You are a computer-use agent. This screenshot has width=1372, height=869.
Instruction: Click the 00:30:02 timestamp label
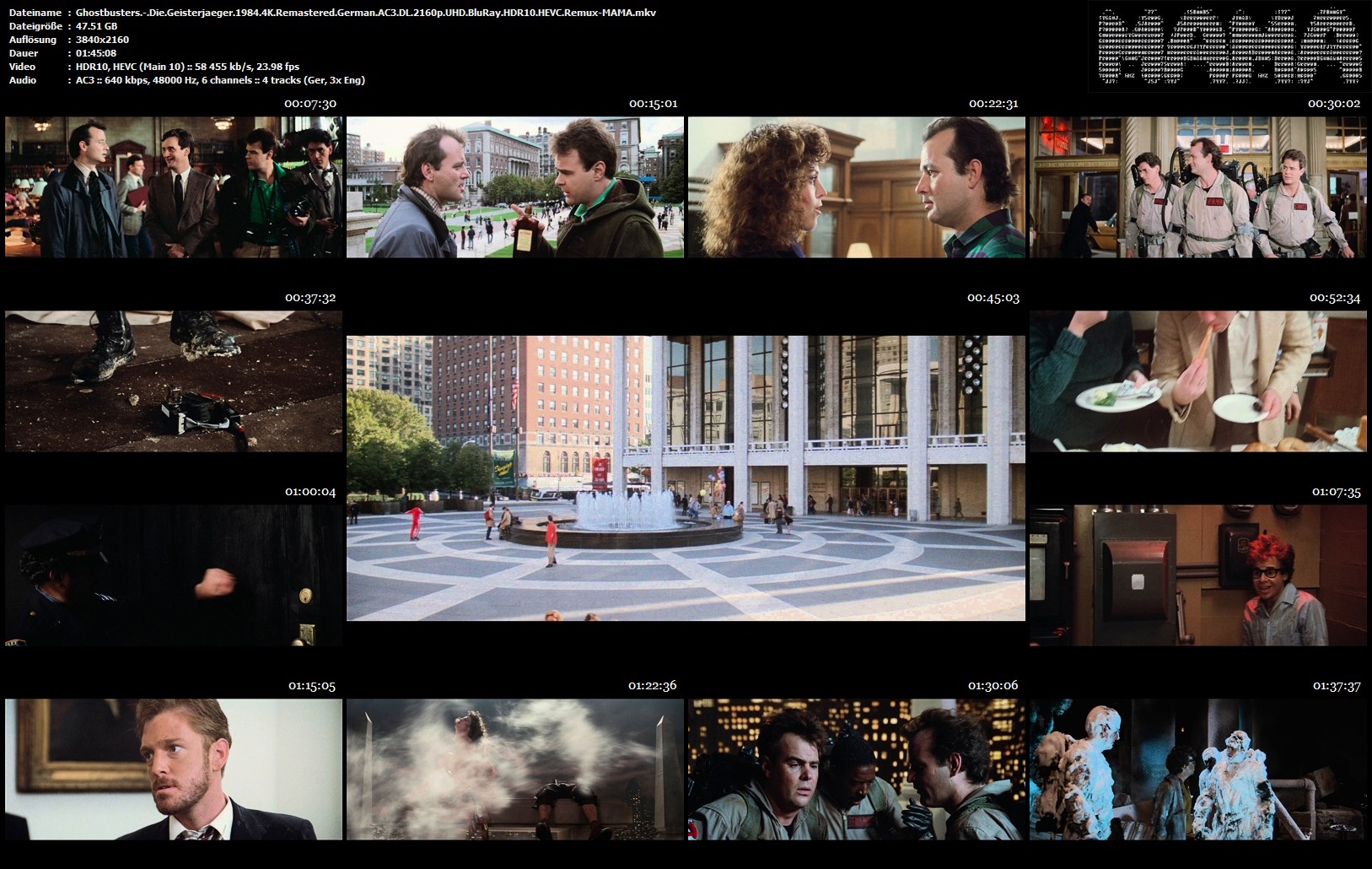tap(1334, 104)
